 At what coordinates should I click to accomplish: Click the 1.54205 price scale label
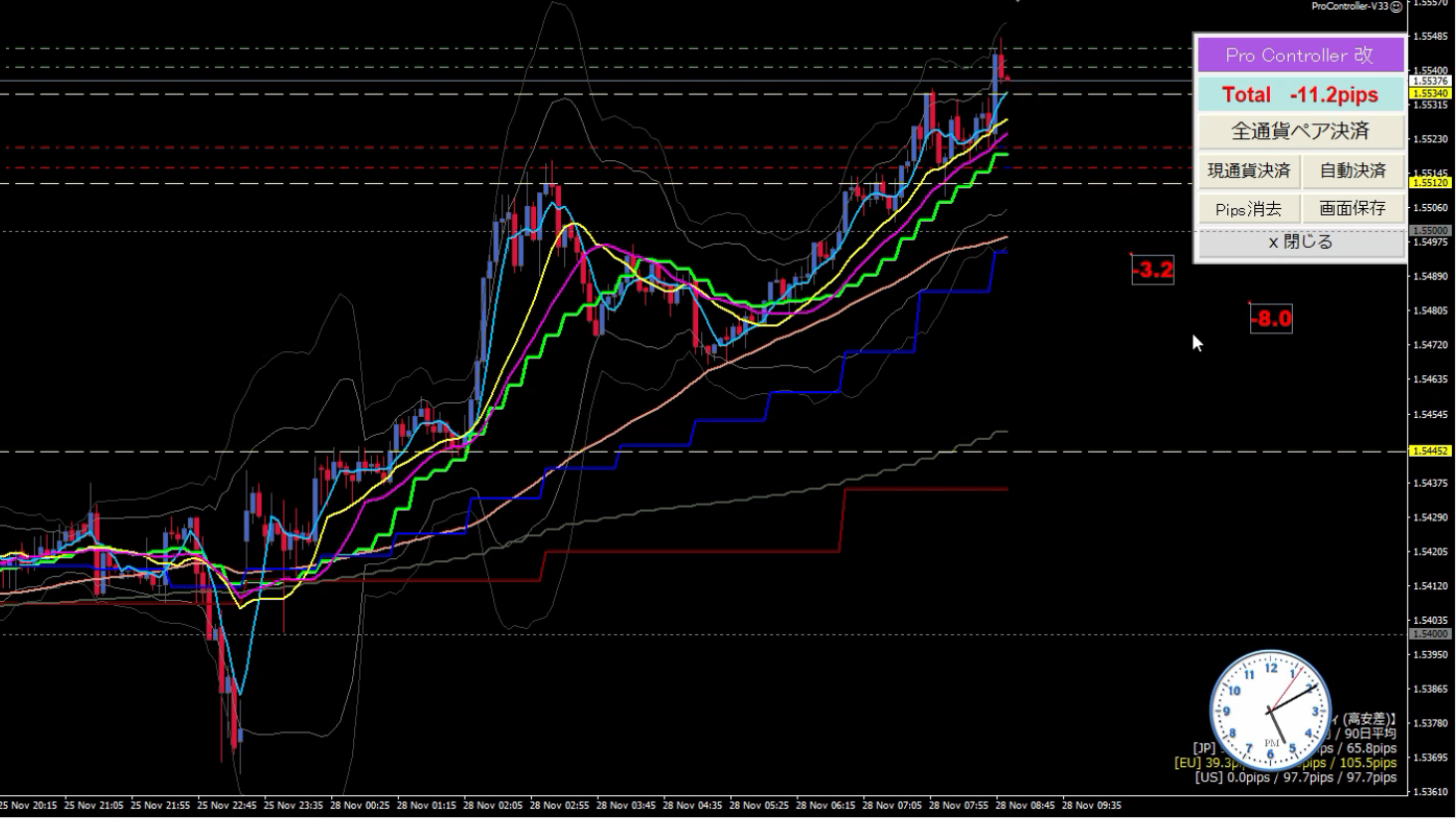coord(1429,551)
